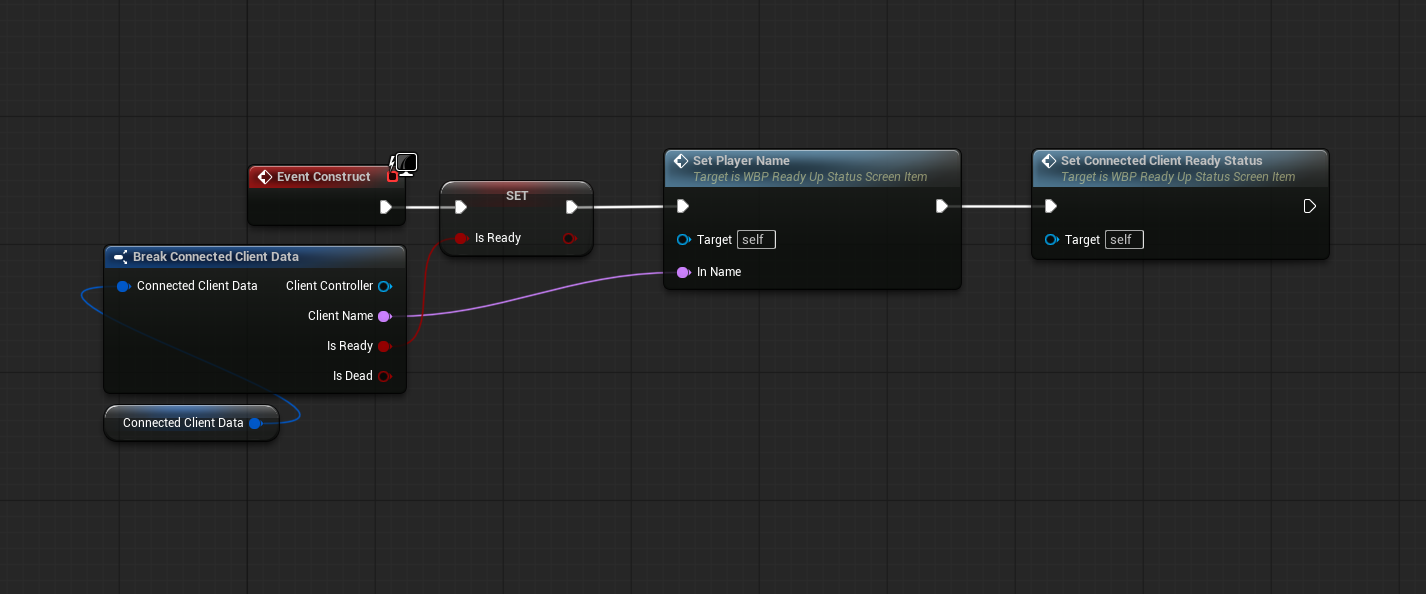Click the In Name input pin
Screen dimensions: 1426x594
[x=683, y=272]
